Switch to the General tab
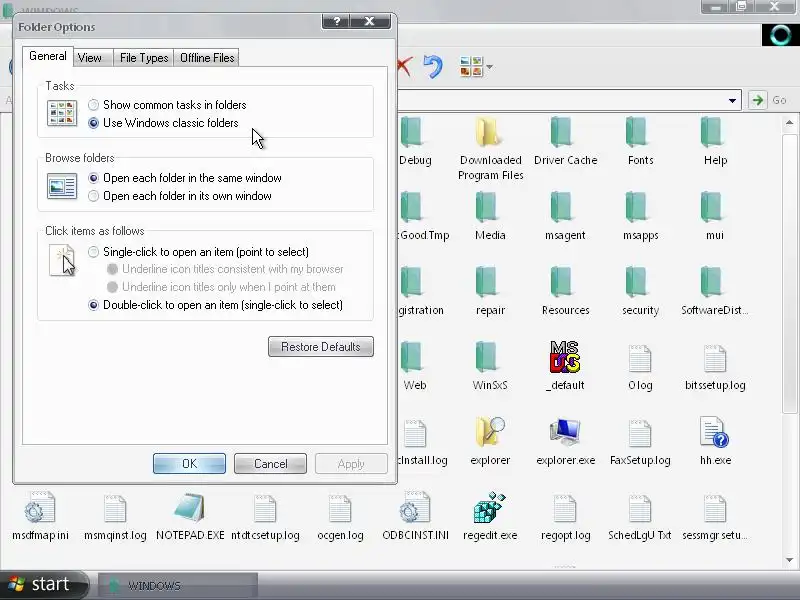The image size is (800, 600). point(47,56)
